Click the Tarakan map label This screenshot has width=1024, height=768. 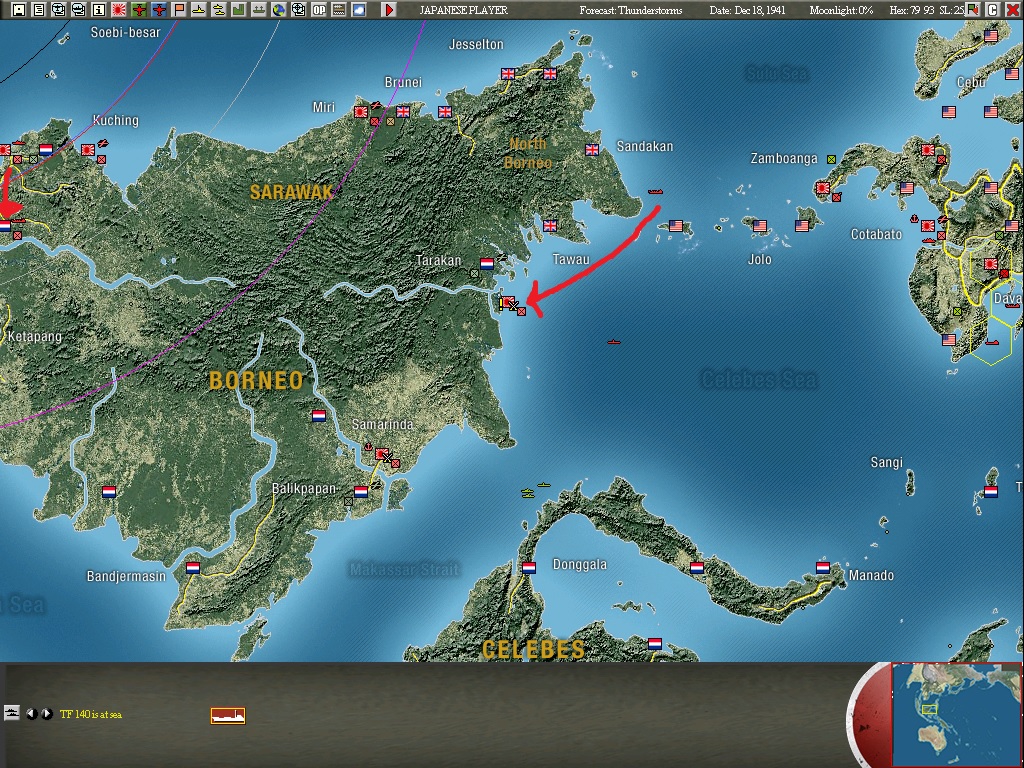(x=438, y=261)
